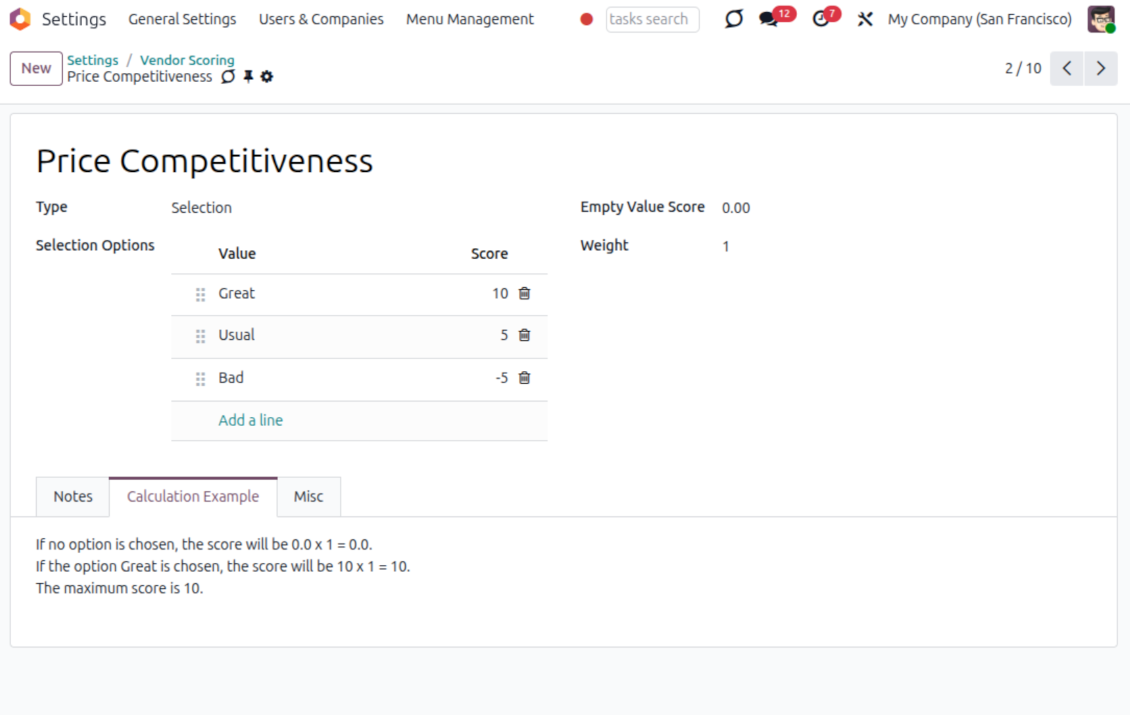Delete the Great selection option row
This screenshot has height=715, width=1130.
524,293
